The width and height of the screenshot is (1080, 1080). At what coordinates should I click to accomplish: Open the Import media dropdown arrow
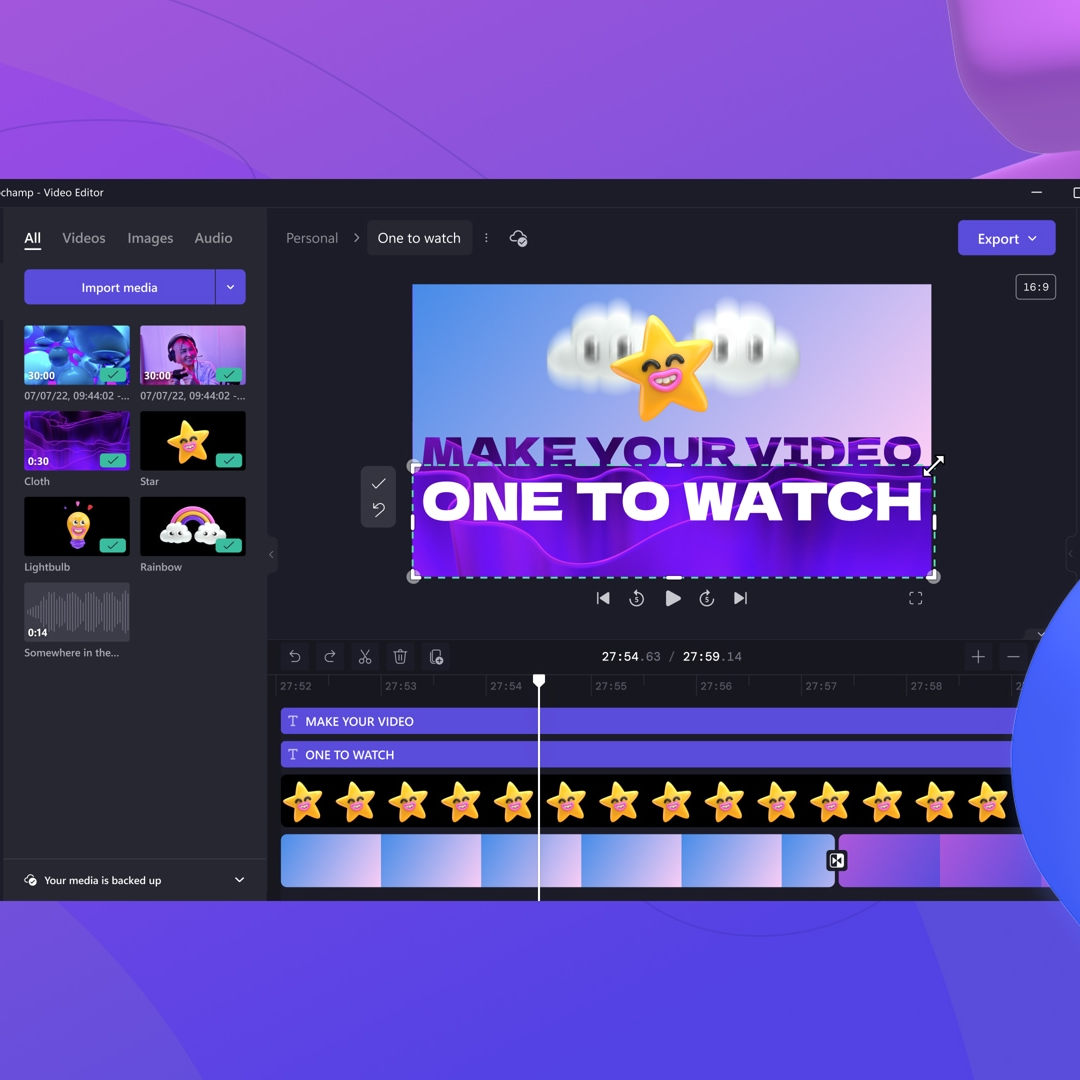(x=231, y=287)
